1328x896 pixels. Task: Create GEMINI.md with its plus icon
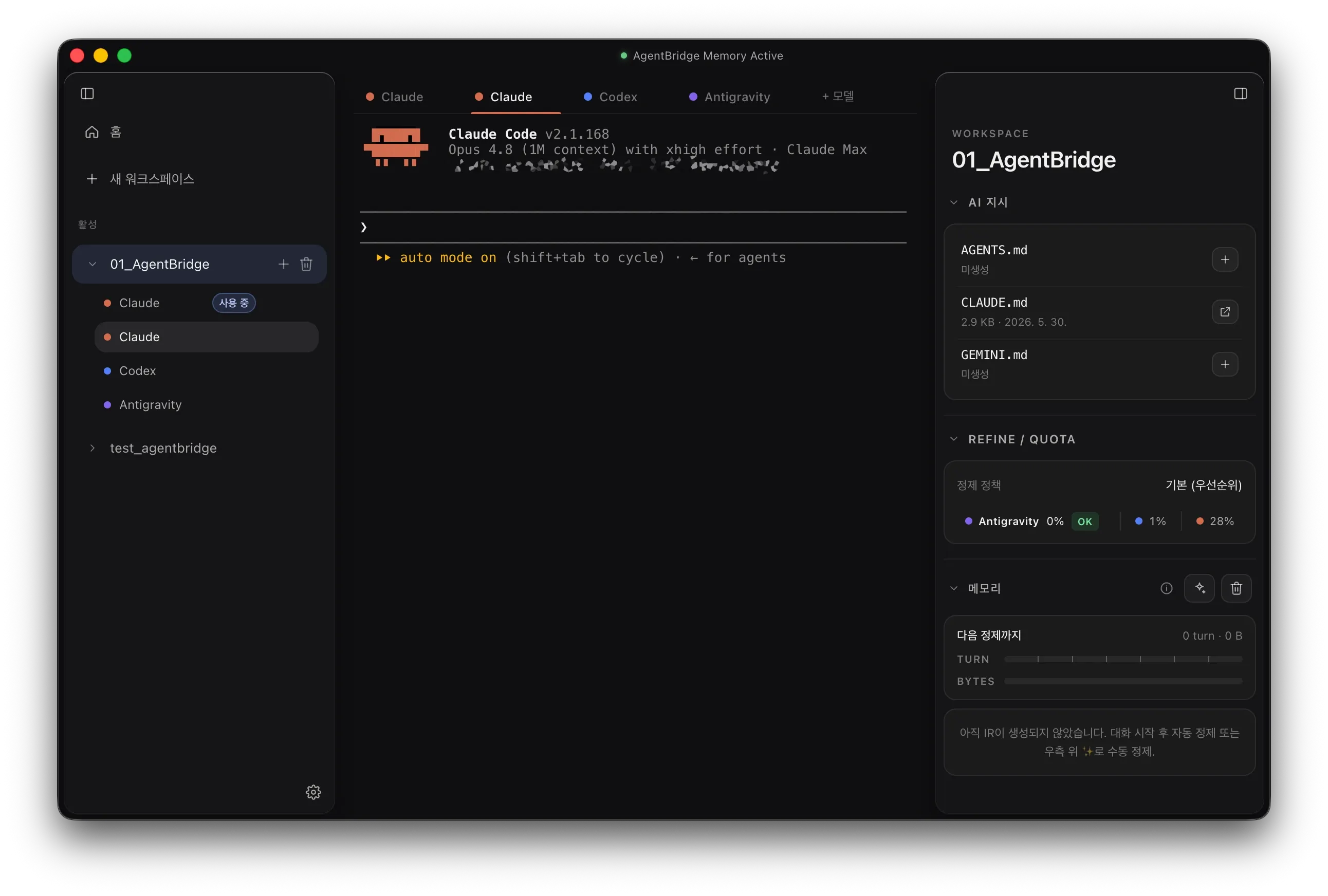(1225, 364)
